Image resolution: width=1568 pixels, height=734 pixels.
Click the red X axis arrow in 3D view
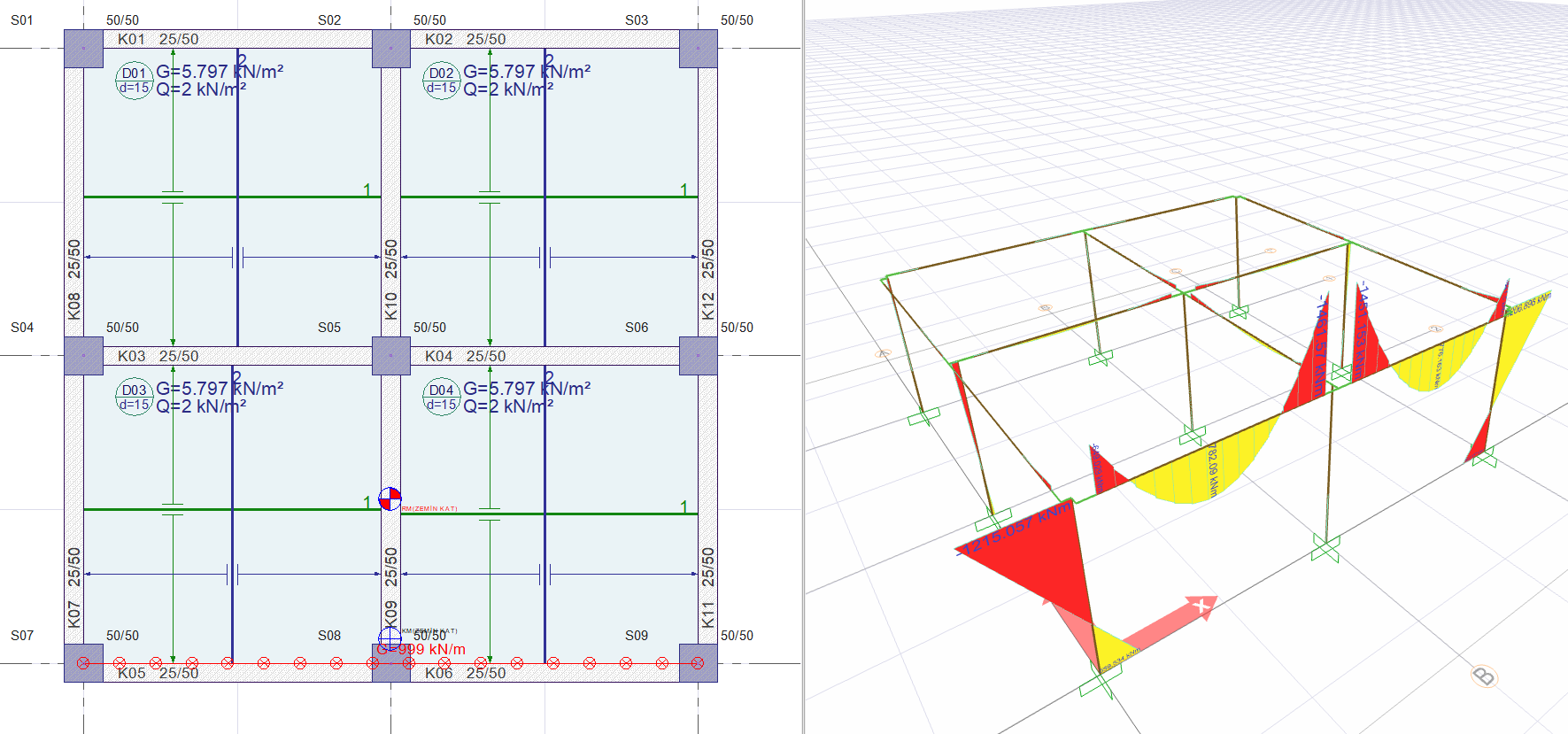tap(1169, 621)
